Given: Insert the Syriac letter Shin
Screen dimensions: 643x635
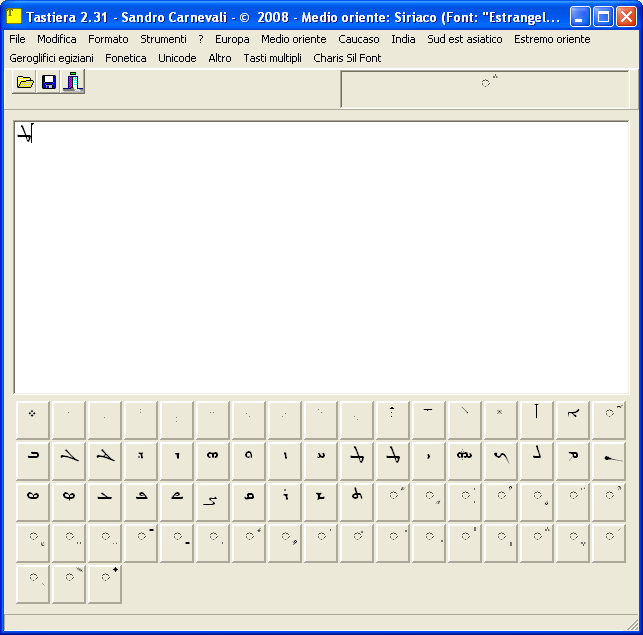Looking at the screenshot, I should click(321, 502).
